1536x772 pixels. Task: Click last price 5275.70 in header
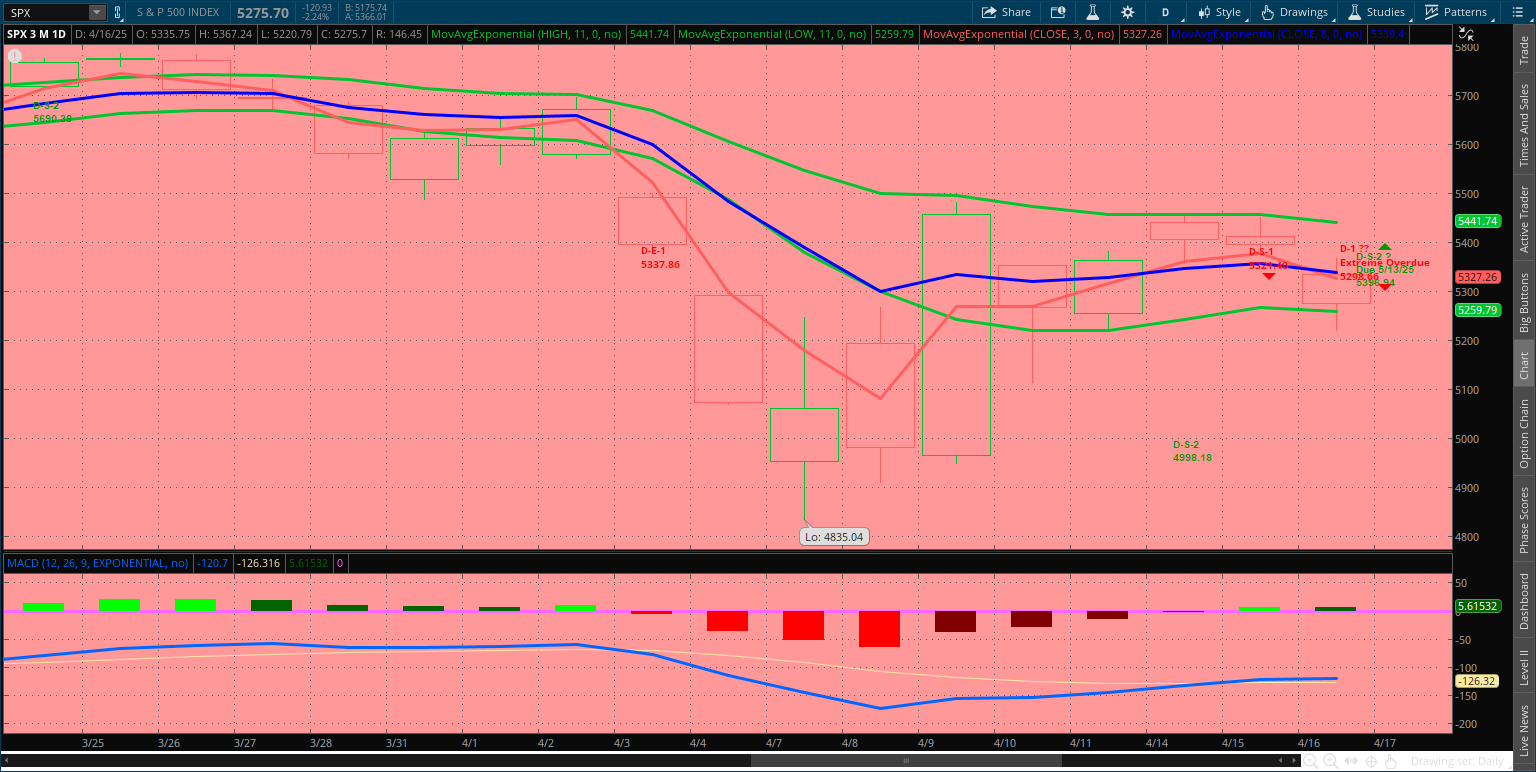coord(263,13)
